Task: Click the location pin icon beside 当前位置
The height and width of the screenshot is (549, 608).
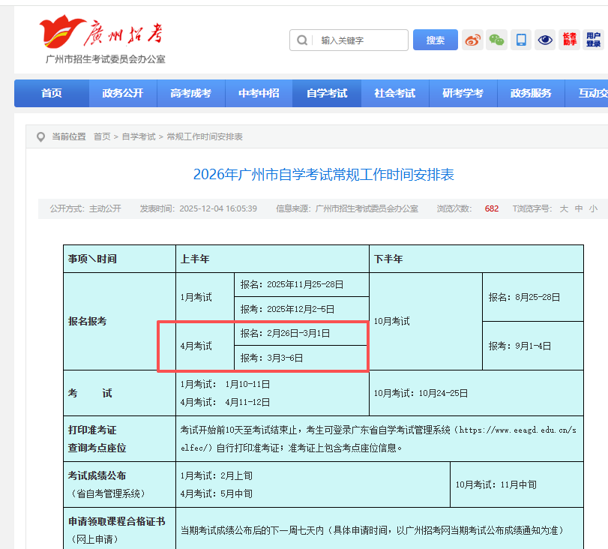Action: [x=40, y=136]
